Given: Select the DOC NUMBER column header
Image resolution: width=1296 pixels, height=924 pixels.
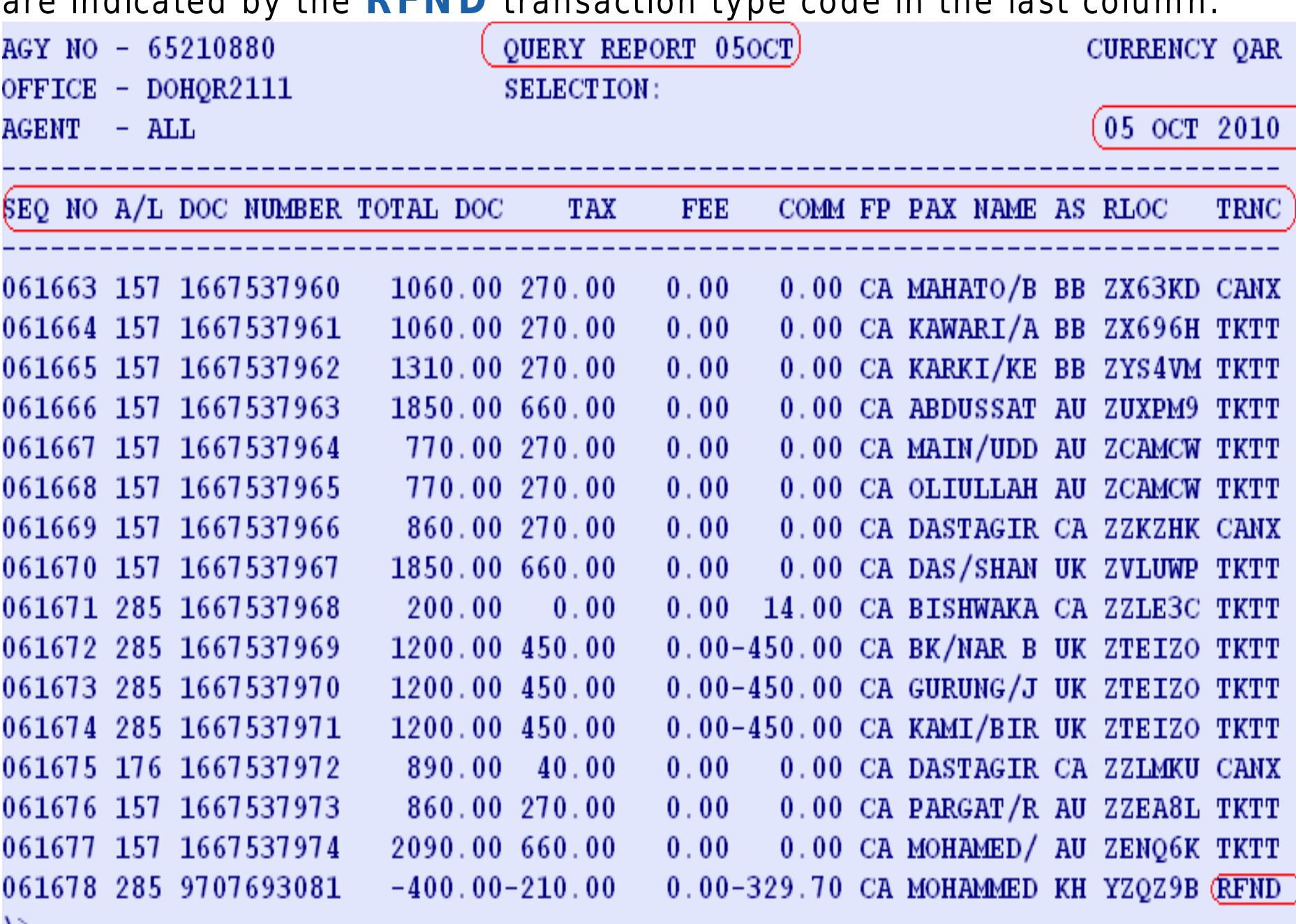Looking at the screenshot, I should (260, 209).
